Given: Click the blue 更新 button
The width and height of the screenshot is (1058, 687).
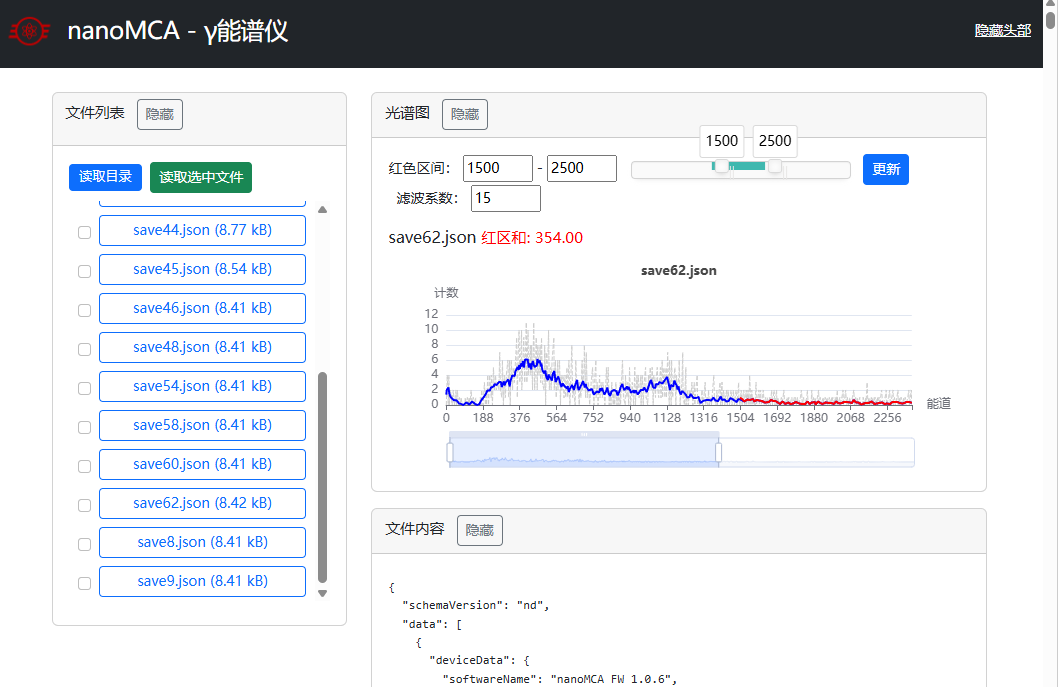Looking at the screenshot, I should pyautogui.click(x=886, y=169).
